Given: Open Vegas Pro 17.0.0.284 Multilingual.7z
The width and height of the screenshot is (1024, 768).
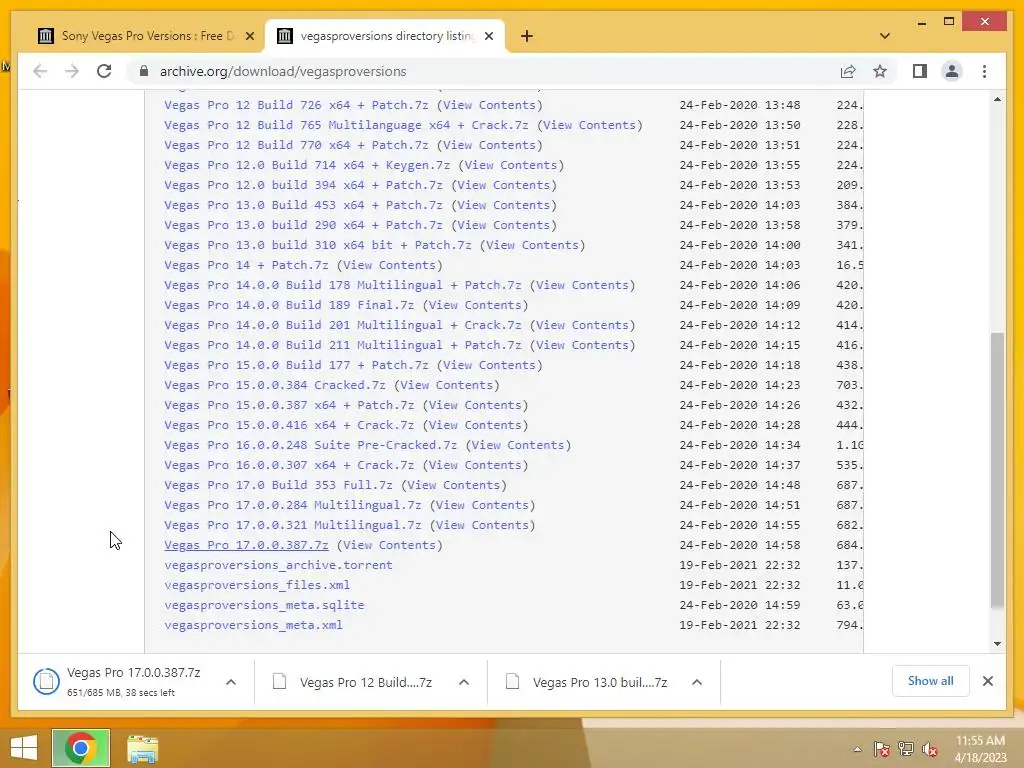Looking at the screenshot, I should pos(293,505).
